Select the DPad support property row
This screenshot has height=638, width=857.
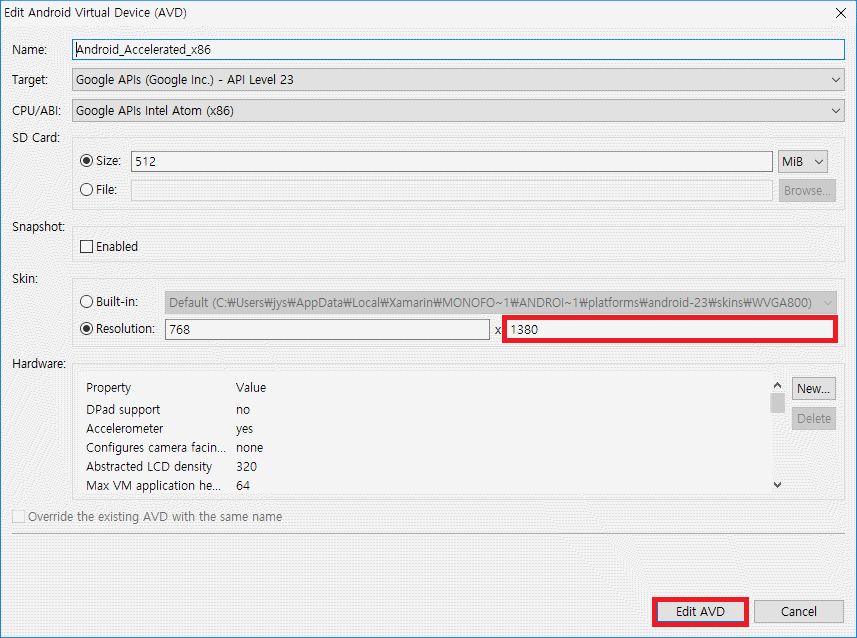coord(426,409)
